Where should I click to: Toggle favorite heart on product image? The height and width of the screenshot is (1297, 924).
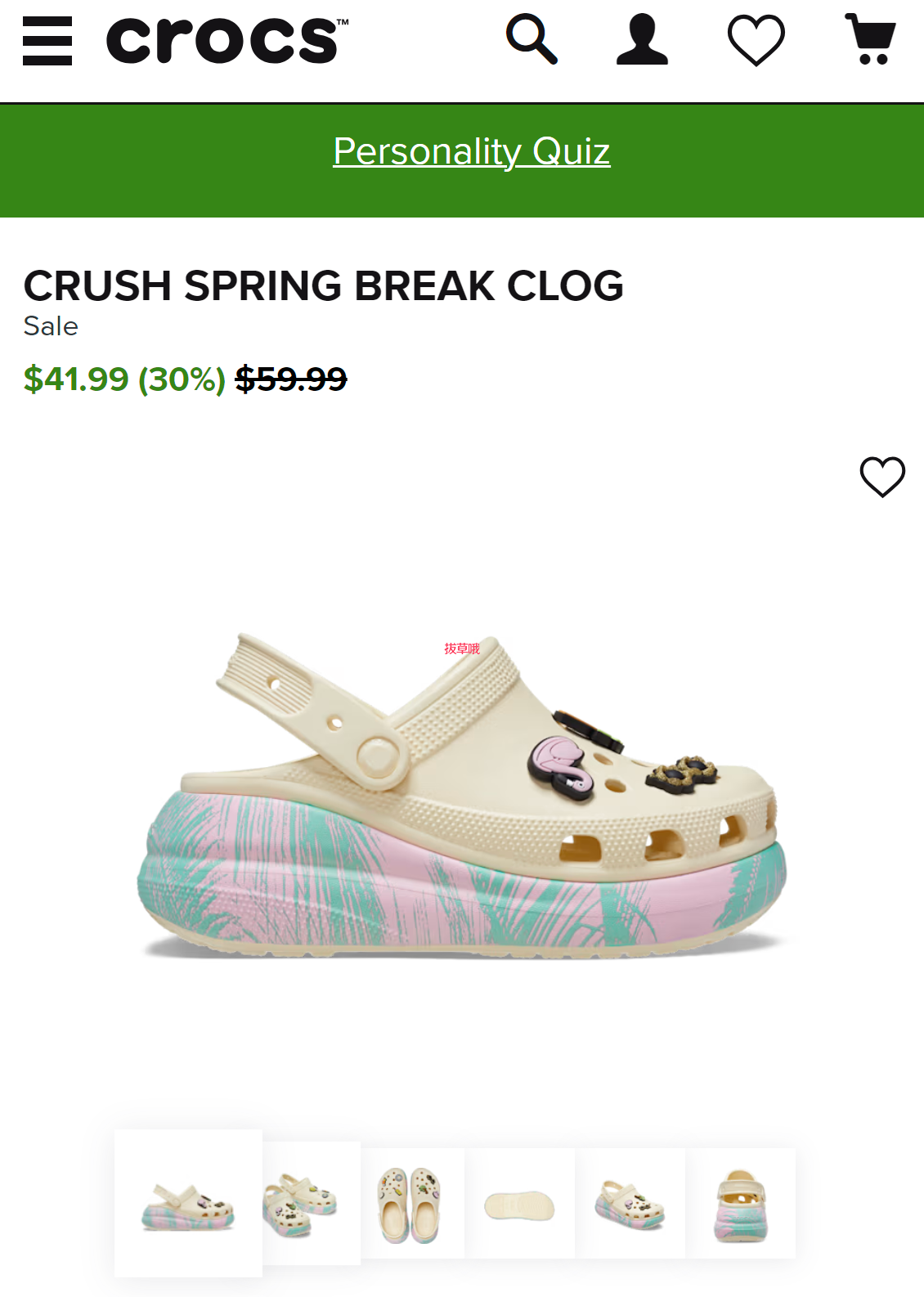tap(882, 477)
